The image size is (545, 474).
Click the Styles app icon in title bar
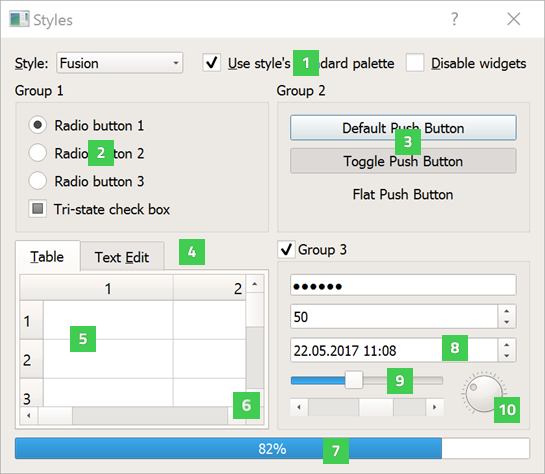[x=19, y=19]
